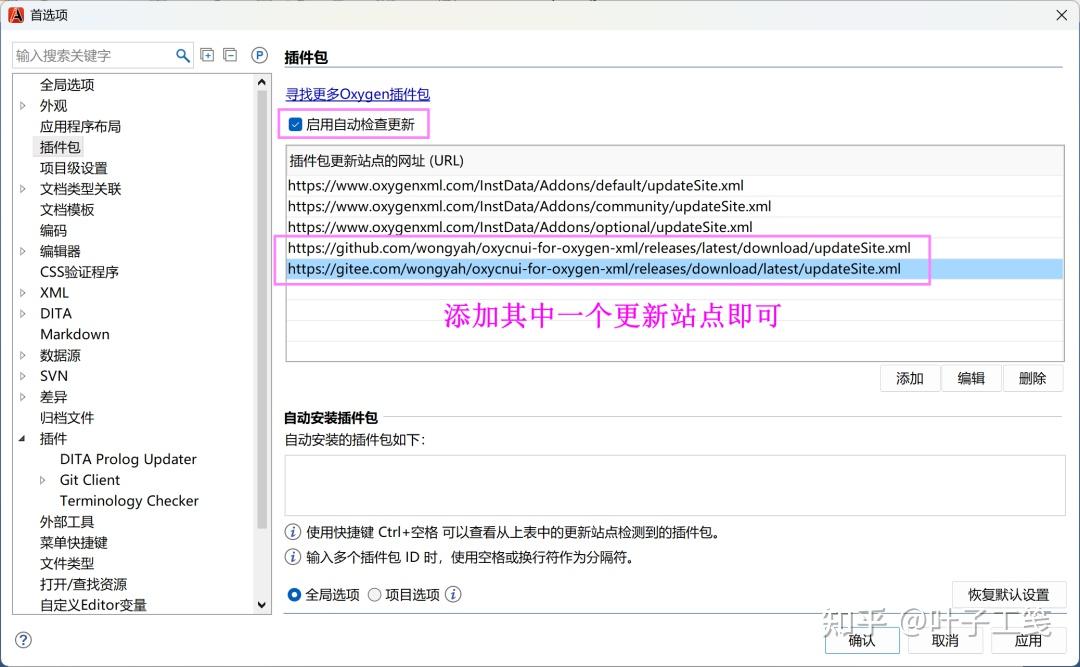This screenshot has height=667, width=1080.
Task: Select 全局选项 in the tree
Action: tap(67, 85)
